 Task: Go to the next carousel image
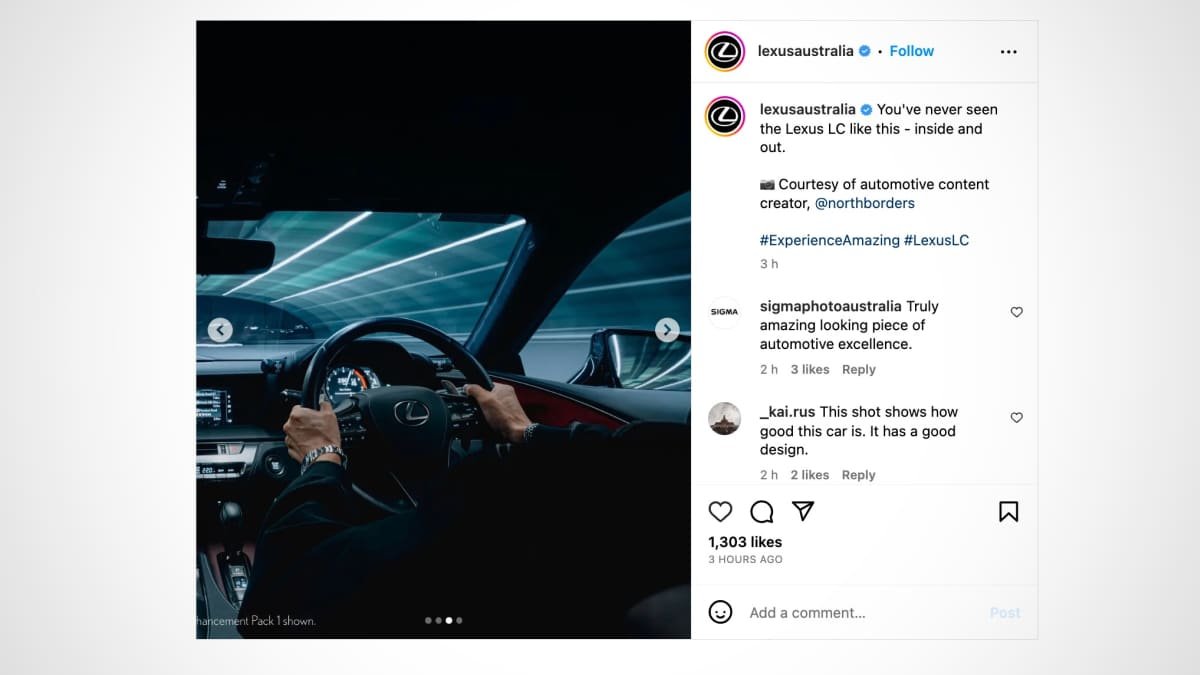click(667, 330)
